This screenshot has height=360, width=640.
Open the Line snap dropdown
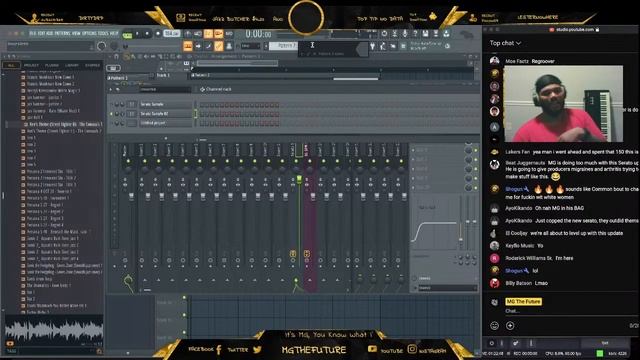tap(250, 46)
